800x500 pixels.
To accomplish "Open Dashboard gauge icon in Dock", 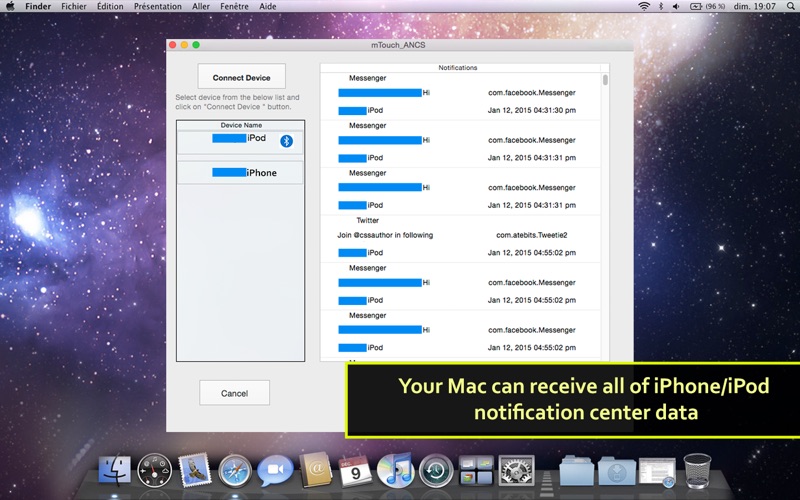I will point(155,470).
